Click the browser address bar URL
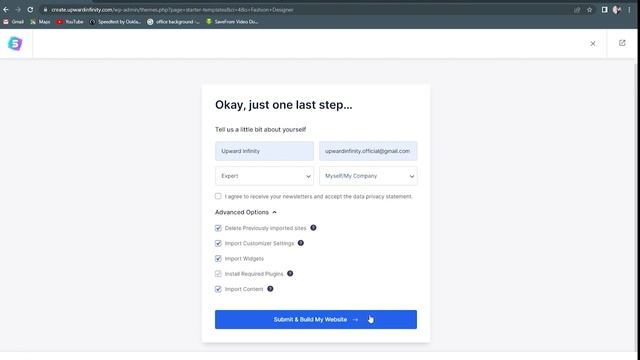The image size is (640, 360). [x=172, y=10]
